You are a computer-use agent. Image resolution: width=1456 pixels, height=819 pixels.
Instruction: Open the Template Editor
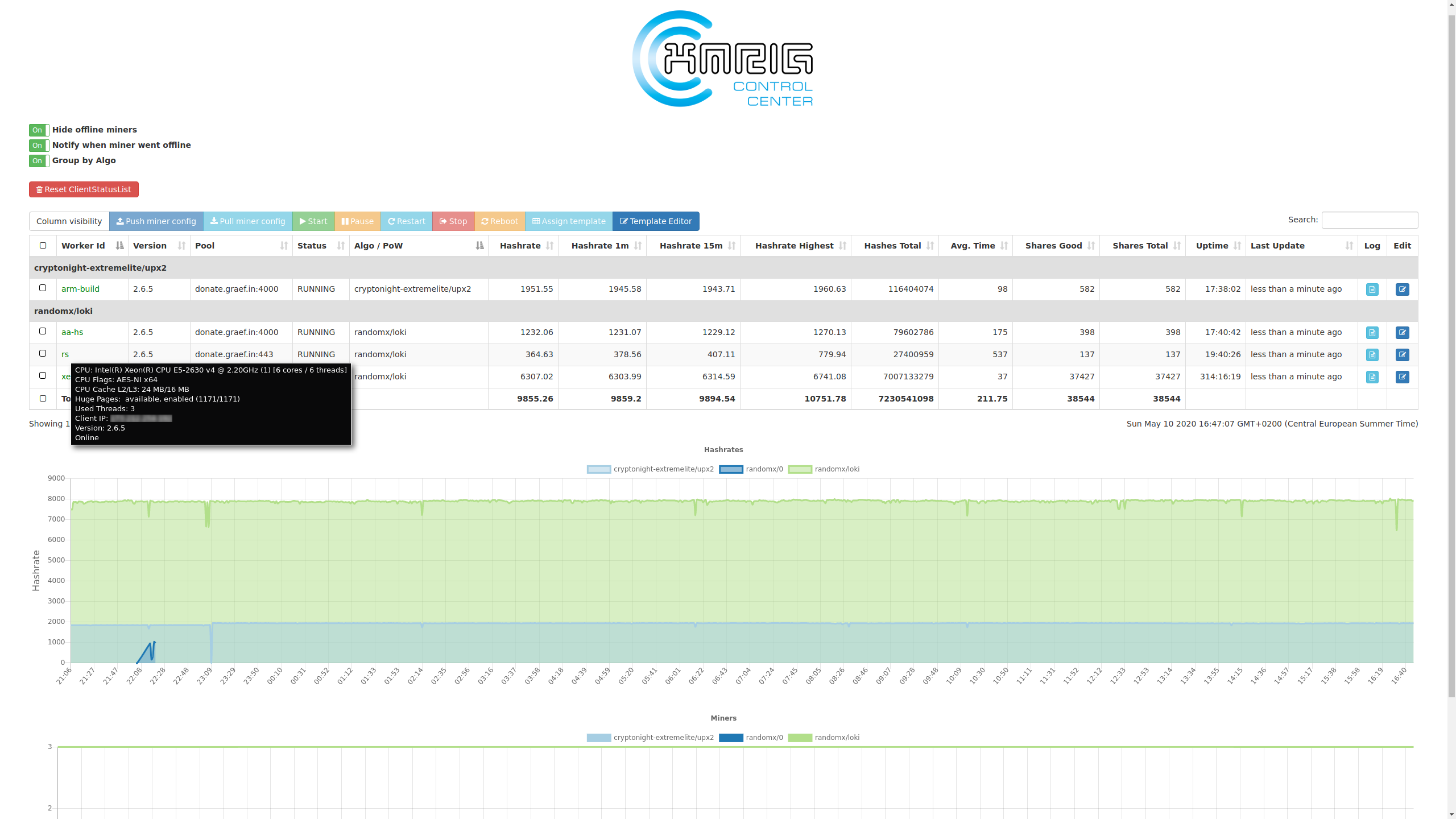tap(655, 221)
